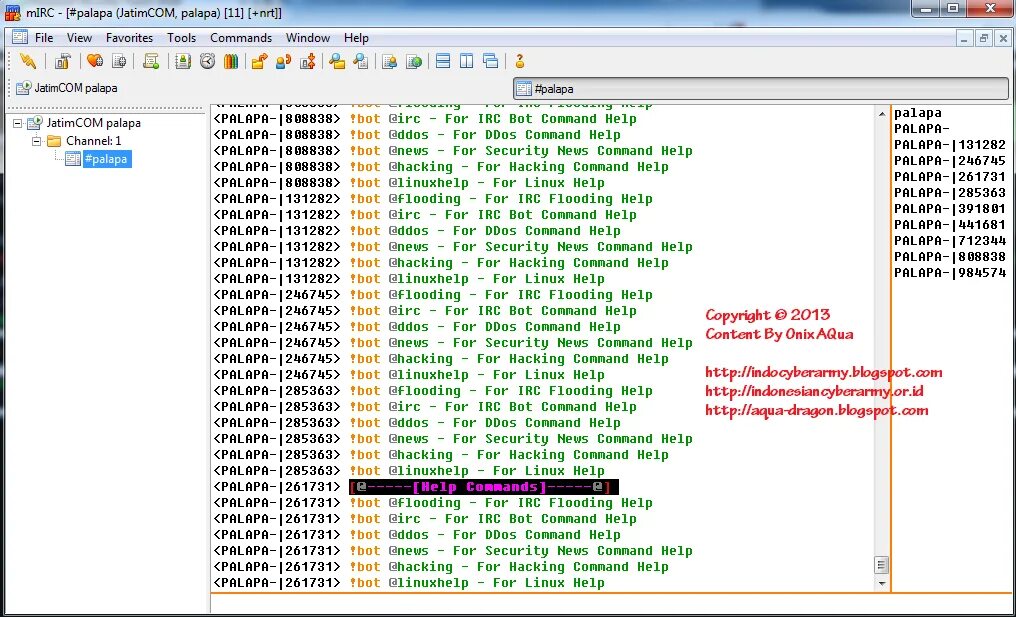Image resolution: width=1016 pixels, height=617 pixels.
Task: Select PALAPA-|984574 in the nick list
Action: [x=950, y=273]
